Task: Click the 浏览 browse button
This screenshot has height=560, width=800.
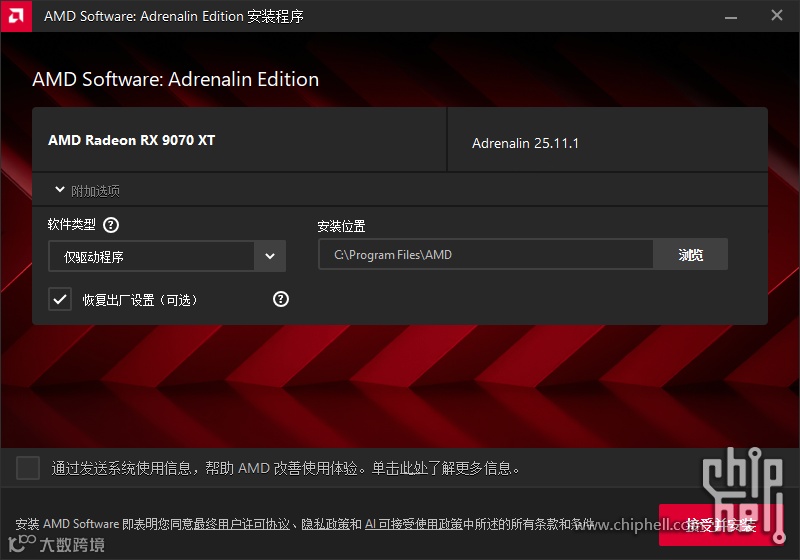Action: 690,254
